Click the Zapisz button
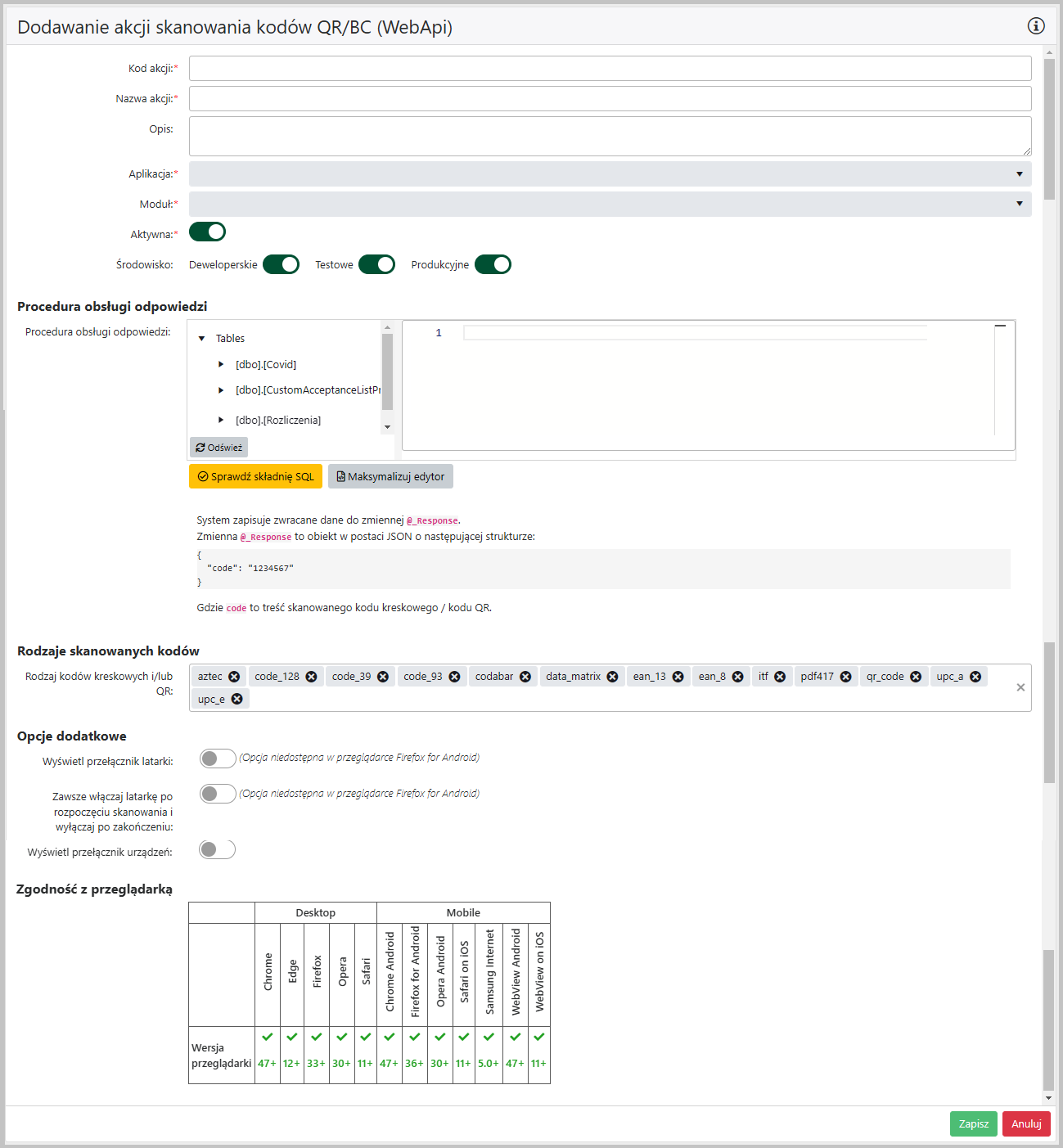1063x1148 pixels. pos(973,1123)
